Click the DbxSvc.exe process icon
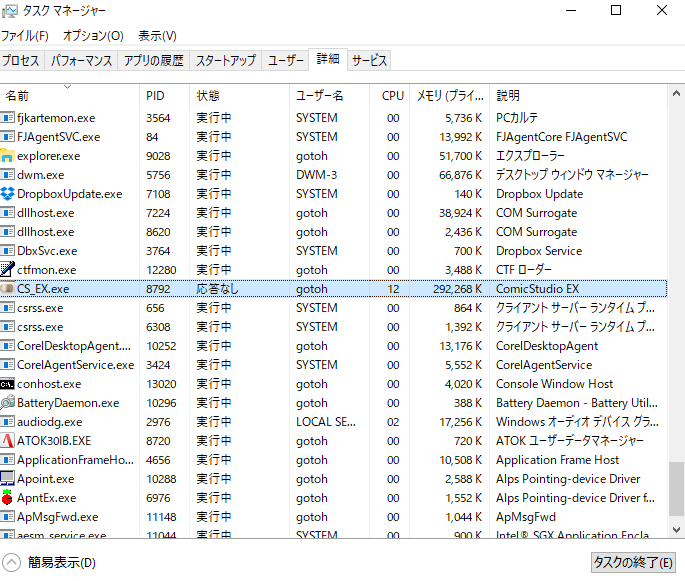Viewport: 685px width, 581px height. (7, 251)
